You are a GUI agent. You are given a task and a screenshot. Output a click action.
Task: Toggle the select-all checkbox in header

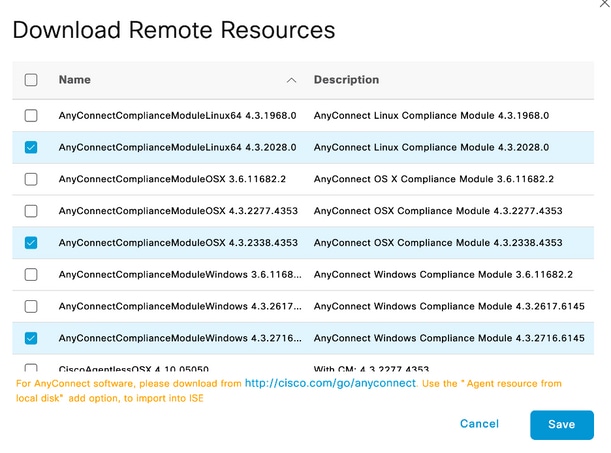(31, 80)
